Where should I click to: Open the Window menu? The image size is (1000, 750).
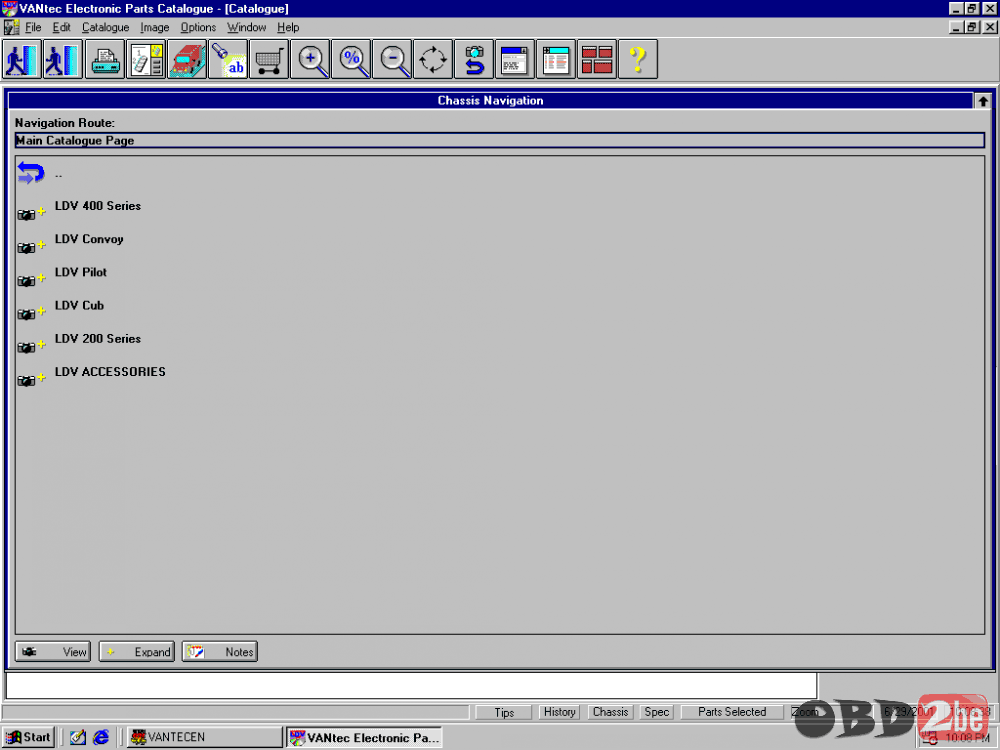coord(247,27)
